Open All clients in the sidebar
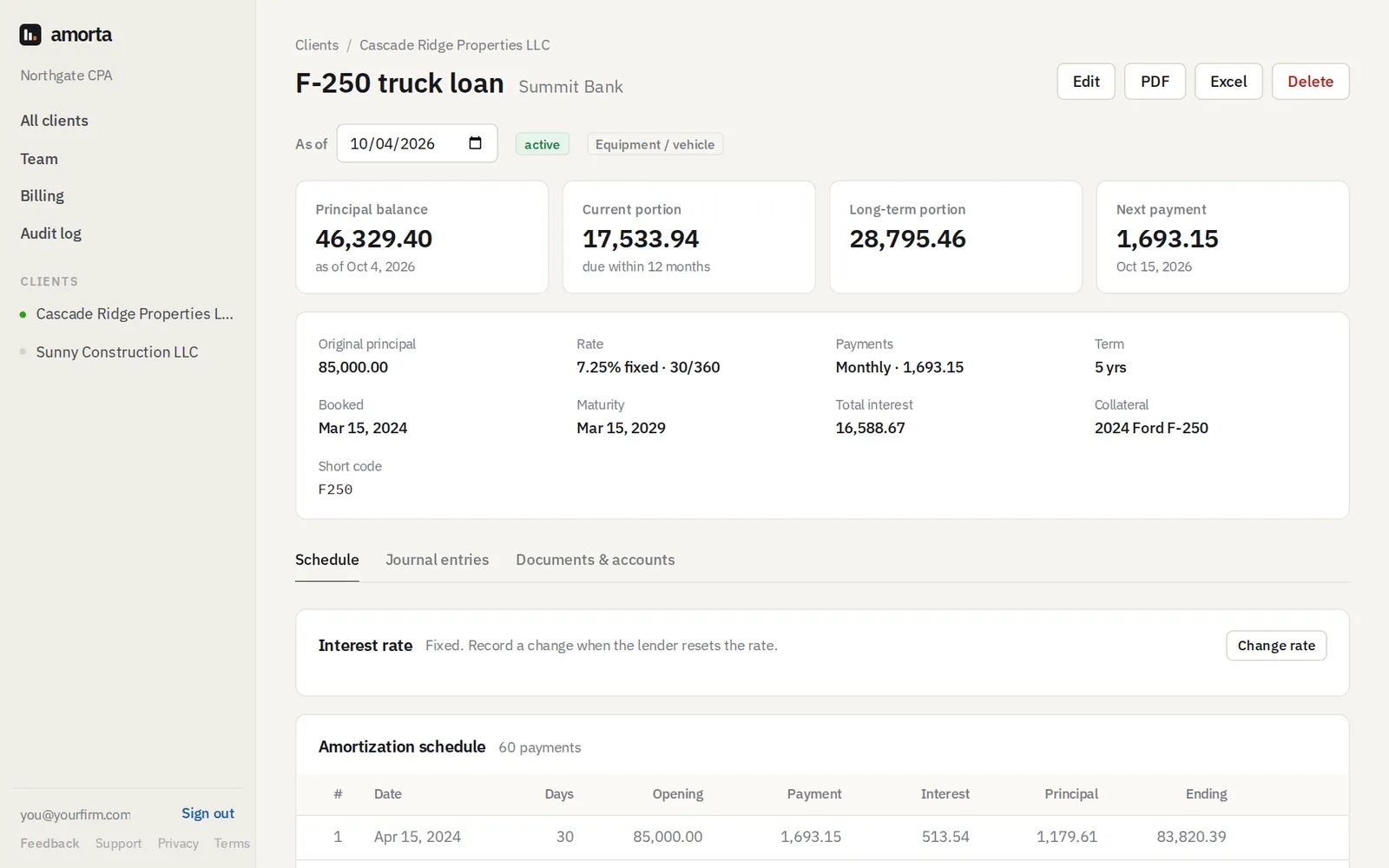The height and width of the screenshot is (868, 1389). pos(55,121)
